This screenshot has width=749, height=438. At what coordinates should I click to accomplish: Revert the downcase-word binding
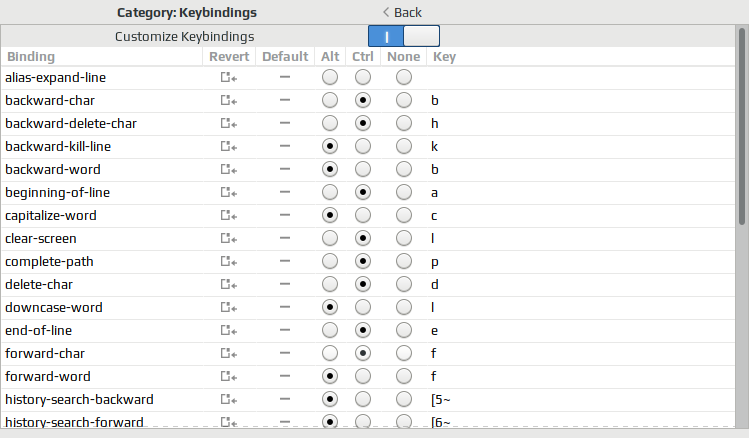[229, 307]
